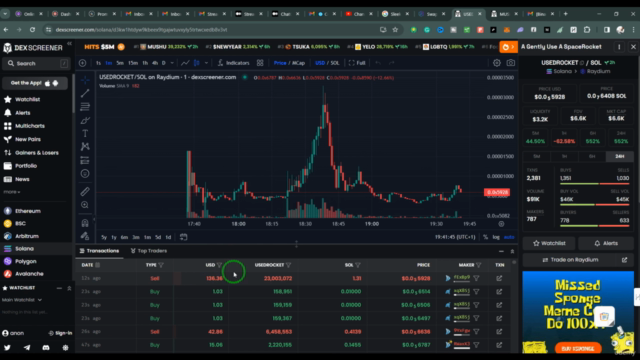Click Trade on Raydium button
This screenshot has height=360, width=640.
(x=576, y=260)
